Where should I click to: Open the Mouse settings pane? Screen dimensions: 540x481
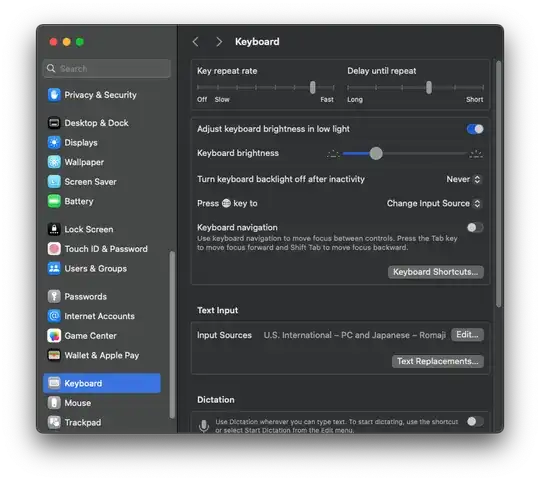102,403
